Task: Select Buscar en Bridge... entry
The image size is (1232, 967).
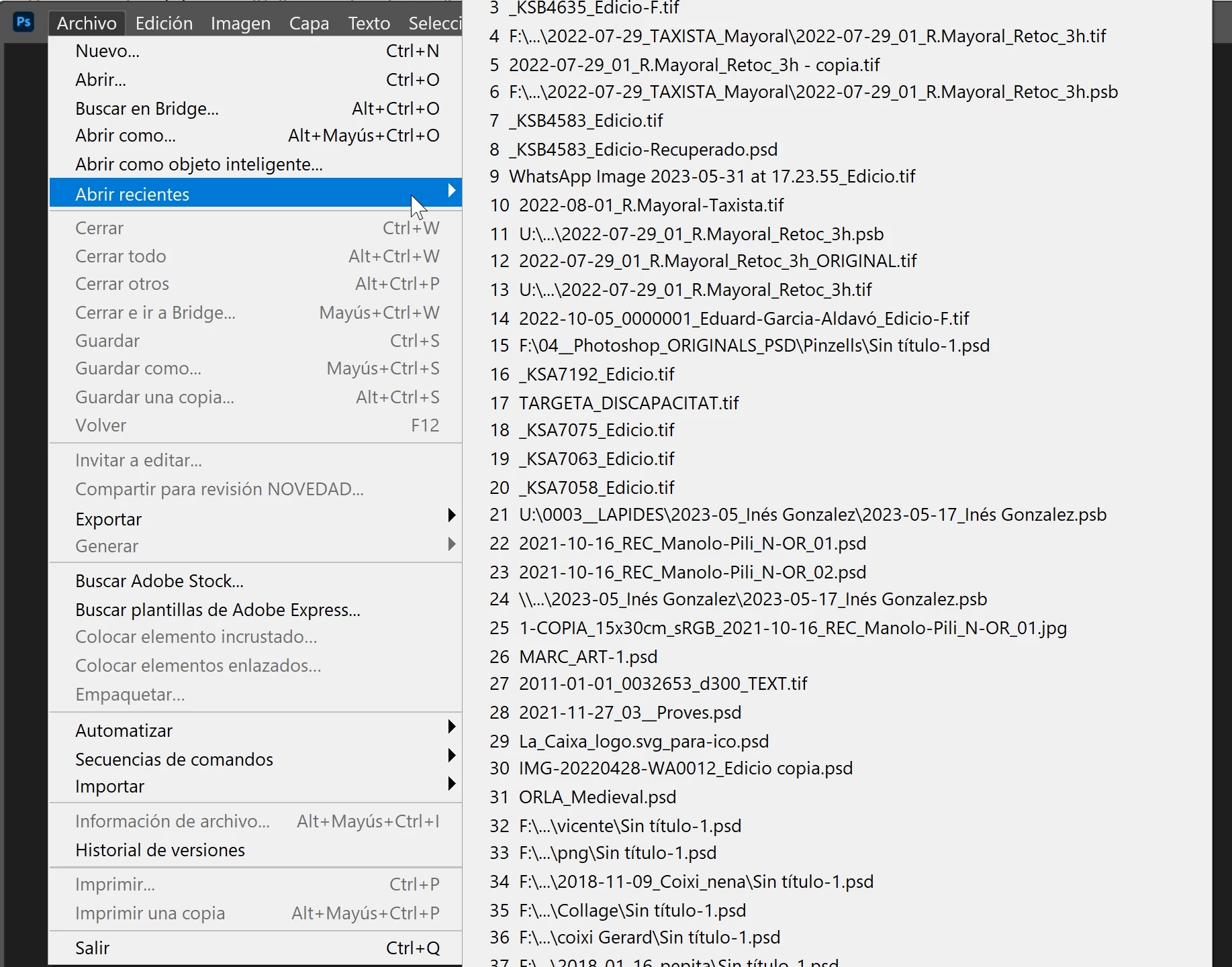Action: pos(256,108)
